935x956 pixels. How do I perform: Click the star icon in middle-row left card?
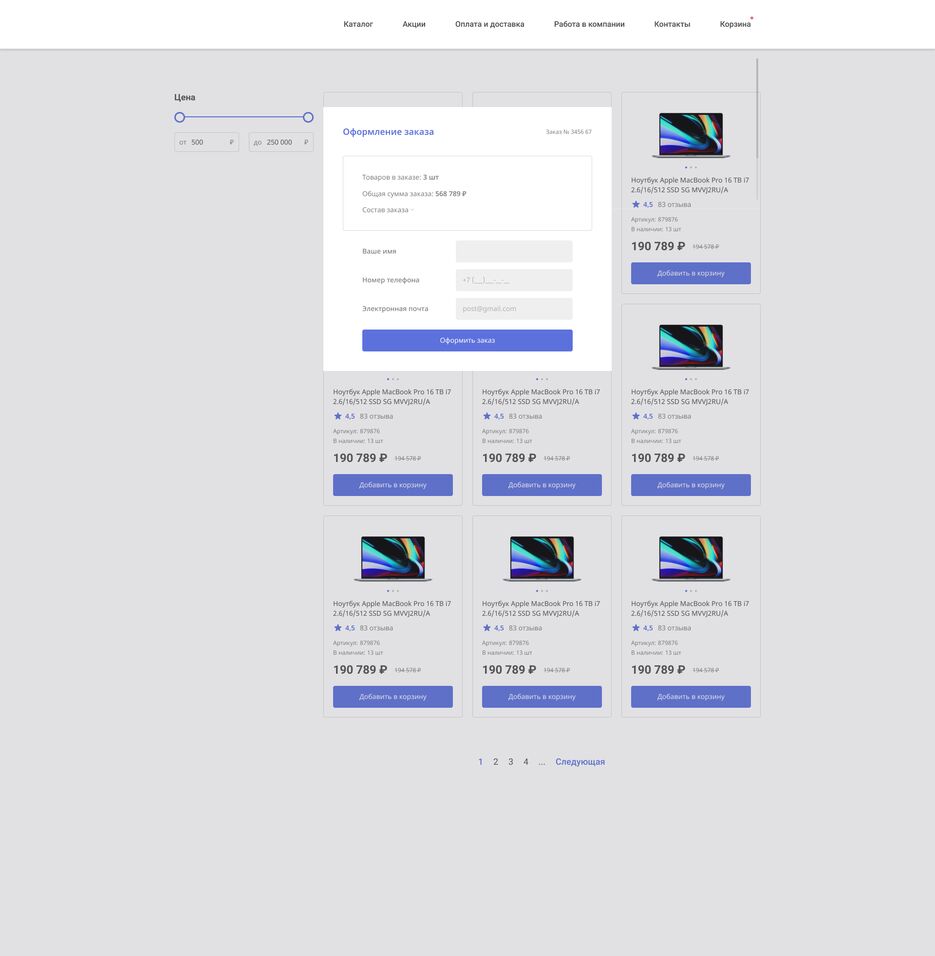pyautogui.click(x=338, y=416)
